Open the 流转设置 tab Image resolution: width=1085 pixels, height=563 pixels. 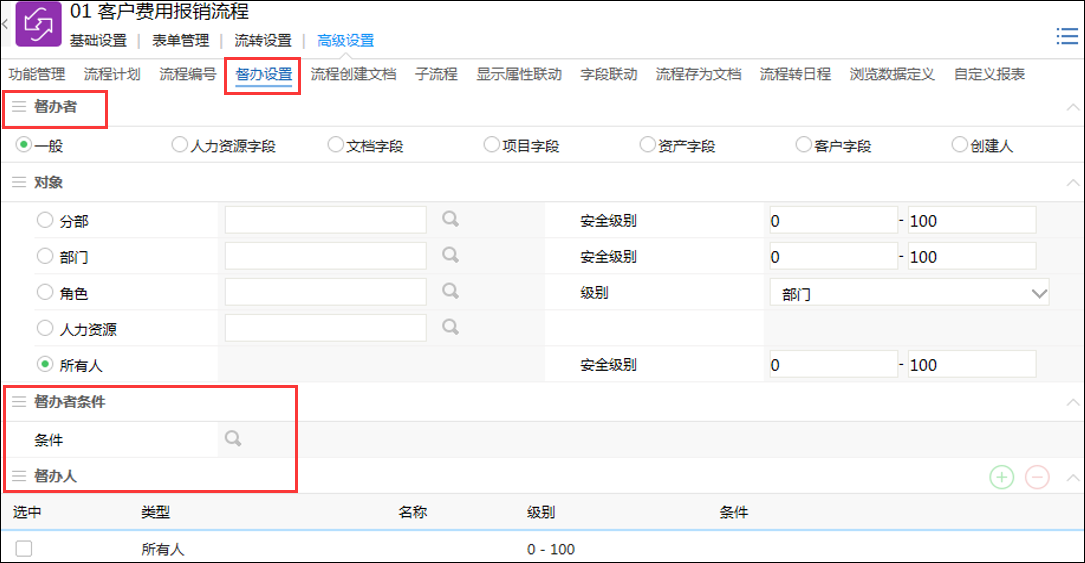[263, 41]
